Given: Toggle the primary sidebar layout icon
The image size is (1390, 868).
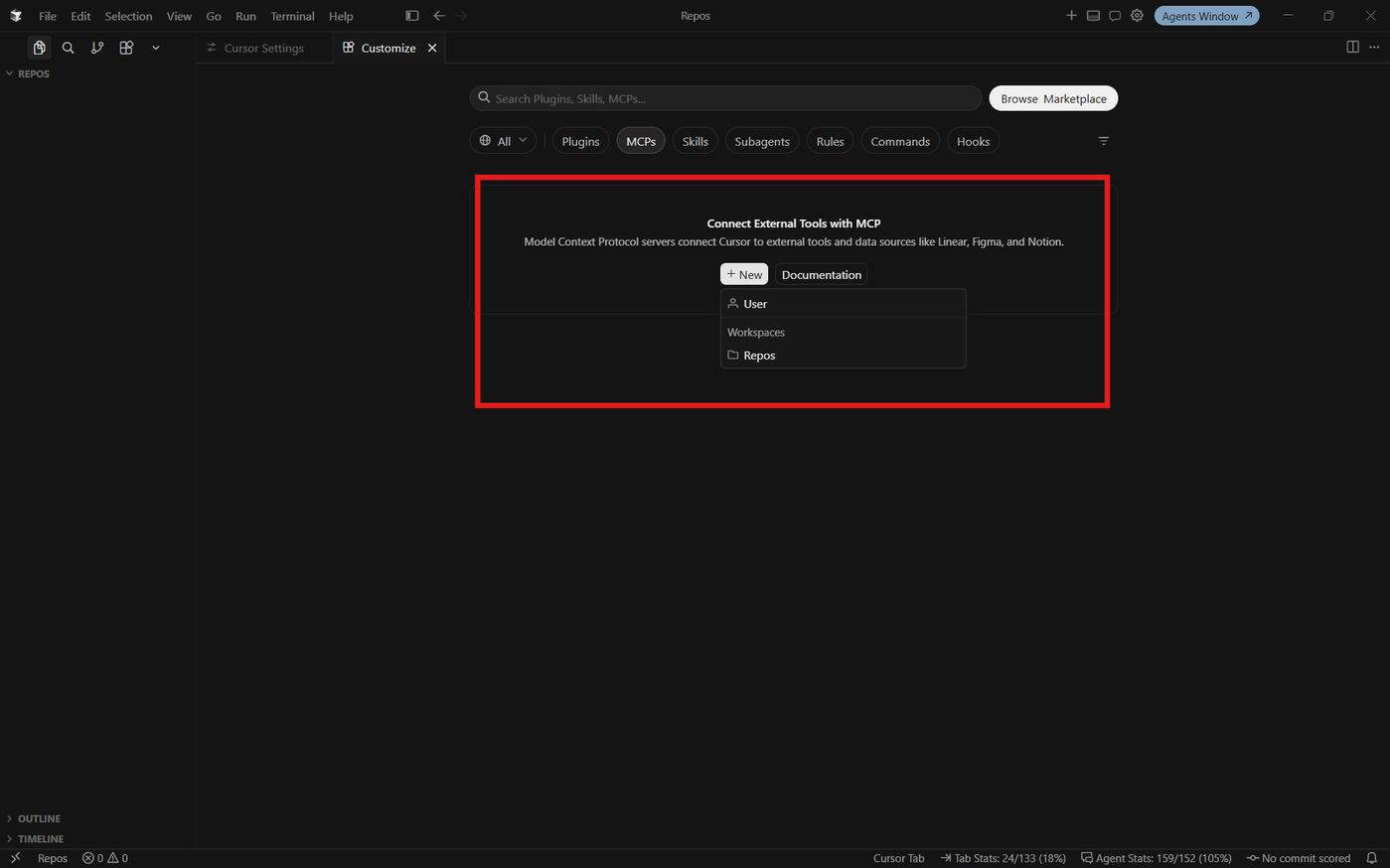Looking at the screenshot, I should coord(412,16).
